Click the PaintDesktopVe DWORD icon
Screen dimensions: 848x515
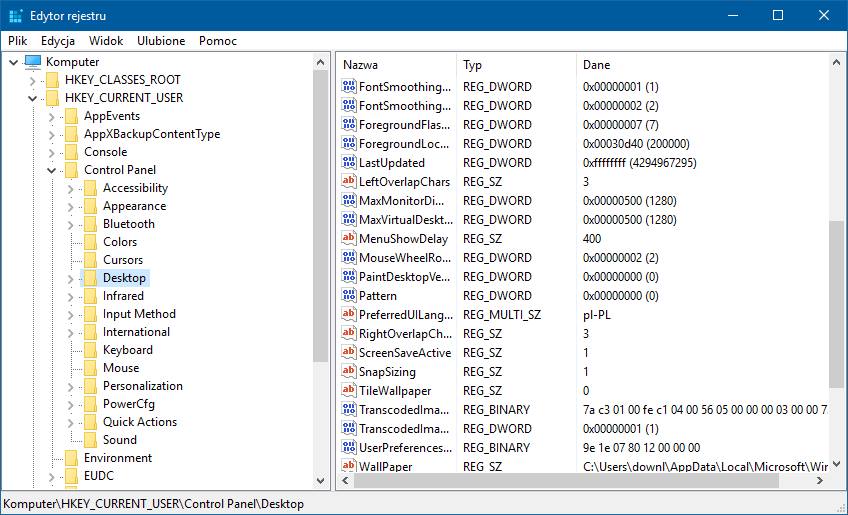pos(349,276)
